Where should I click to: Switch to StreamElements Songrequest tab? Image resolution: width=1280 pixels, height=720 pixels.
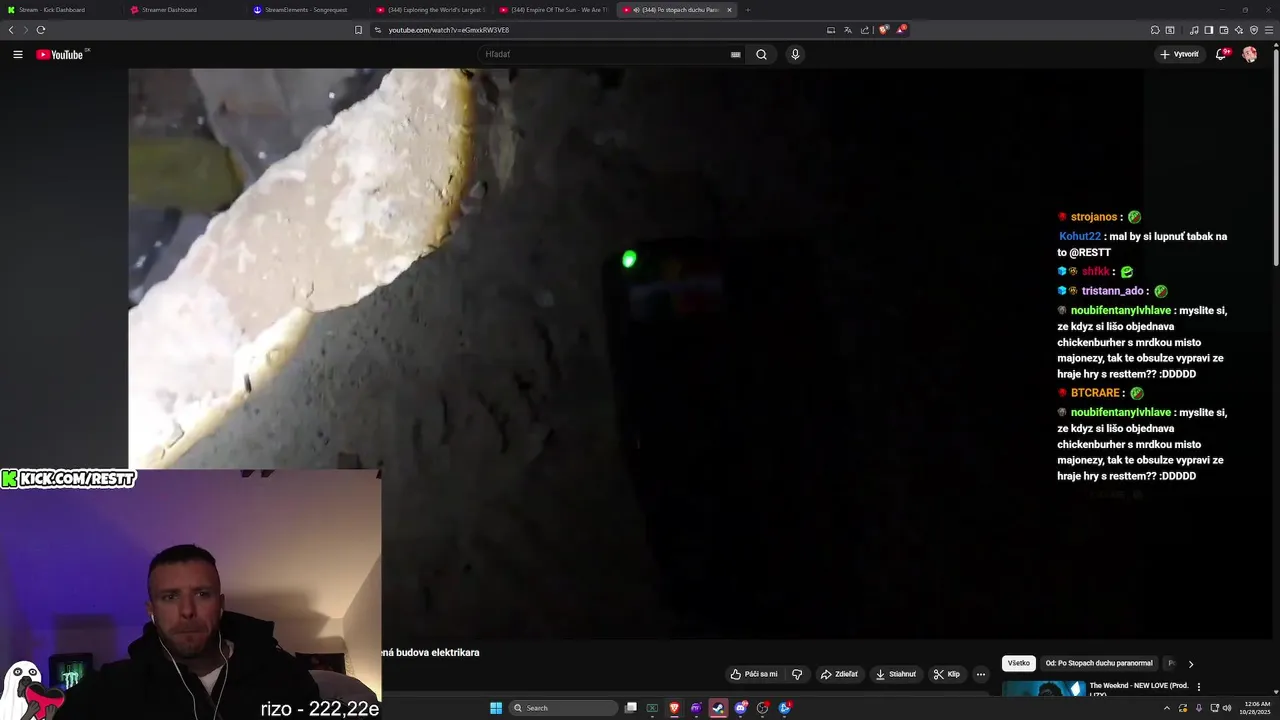308,10
